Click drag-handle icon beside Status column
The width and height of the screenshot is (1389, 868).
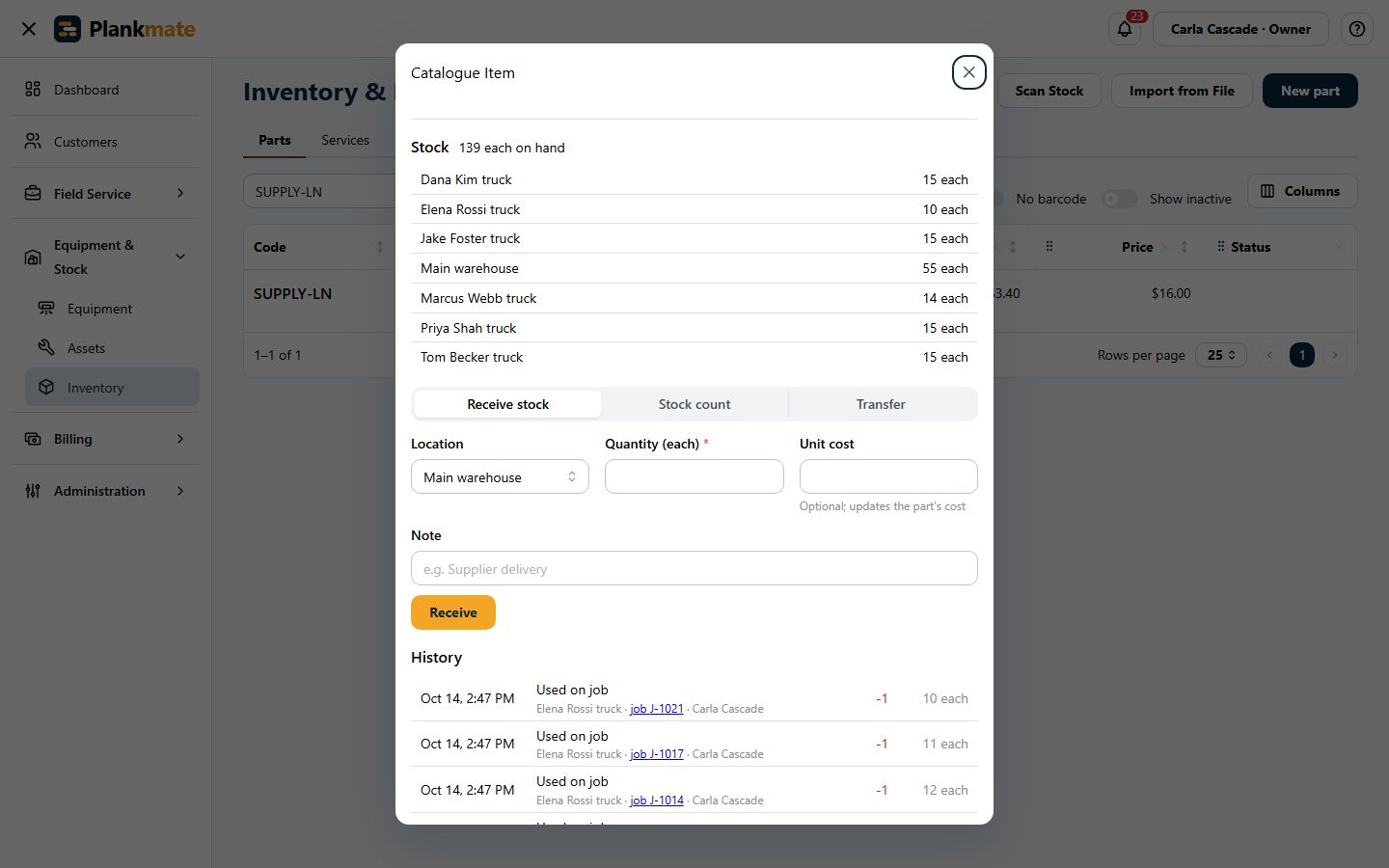point(1221,247)
